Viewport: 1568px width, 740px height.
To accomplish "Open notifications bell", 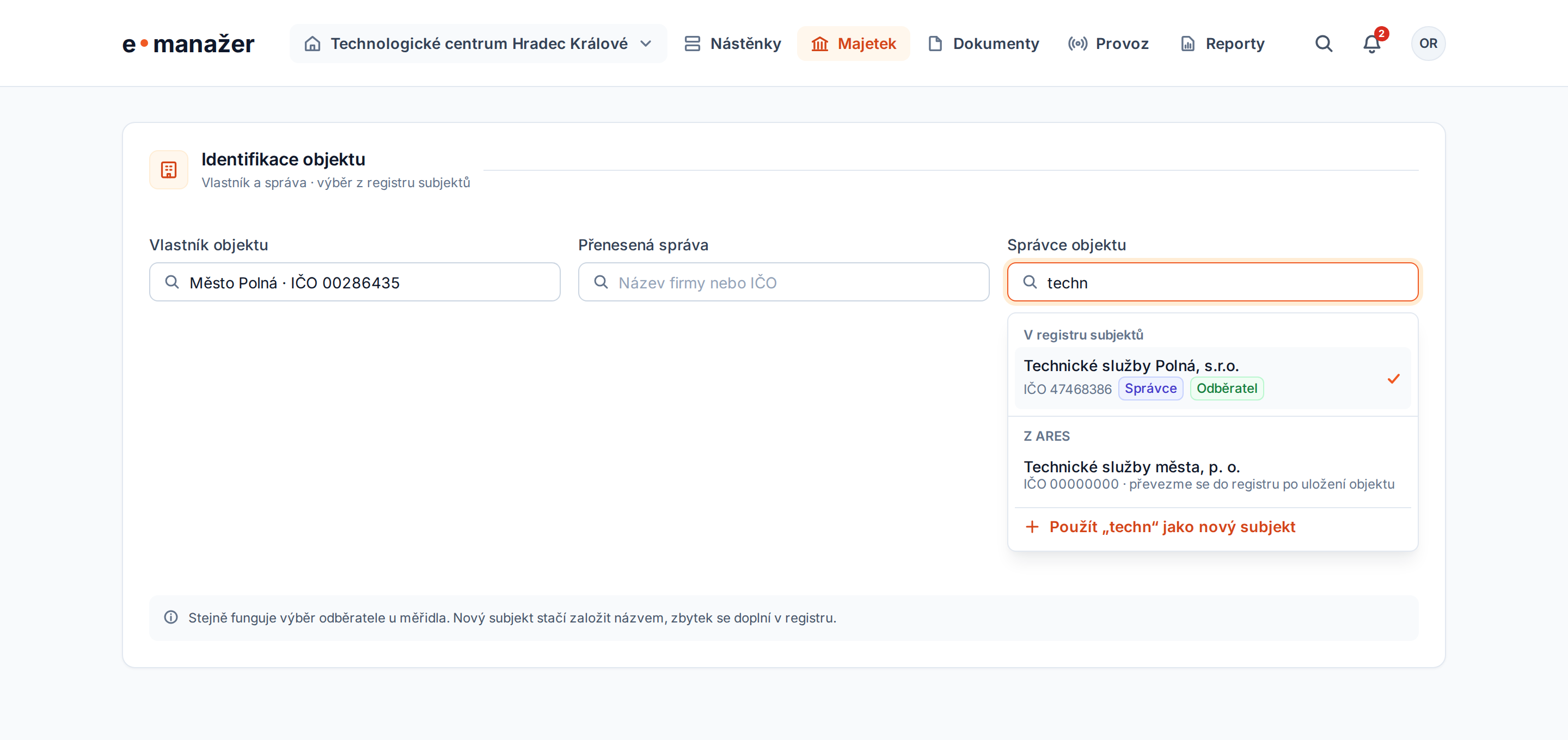I will 1371,44.
